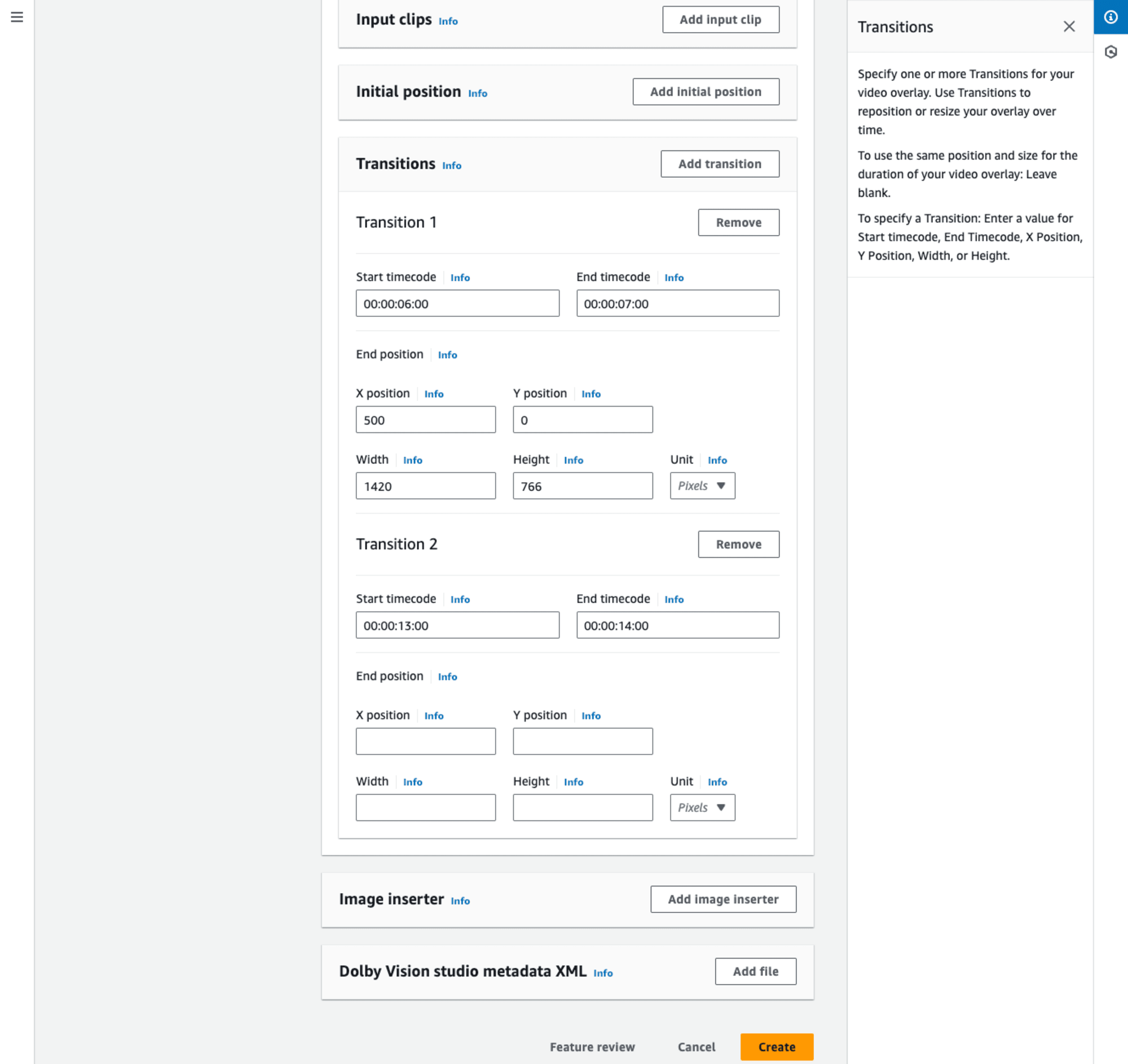Click the Cancel button
This screenshot has width=1128, height=1064.
coord(696,1047)
